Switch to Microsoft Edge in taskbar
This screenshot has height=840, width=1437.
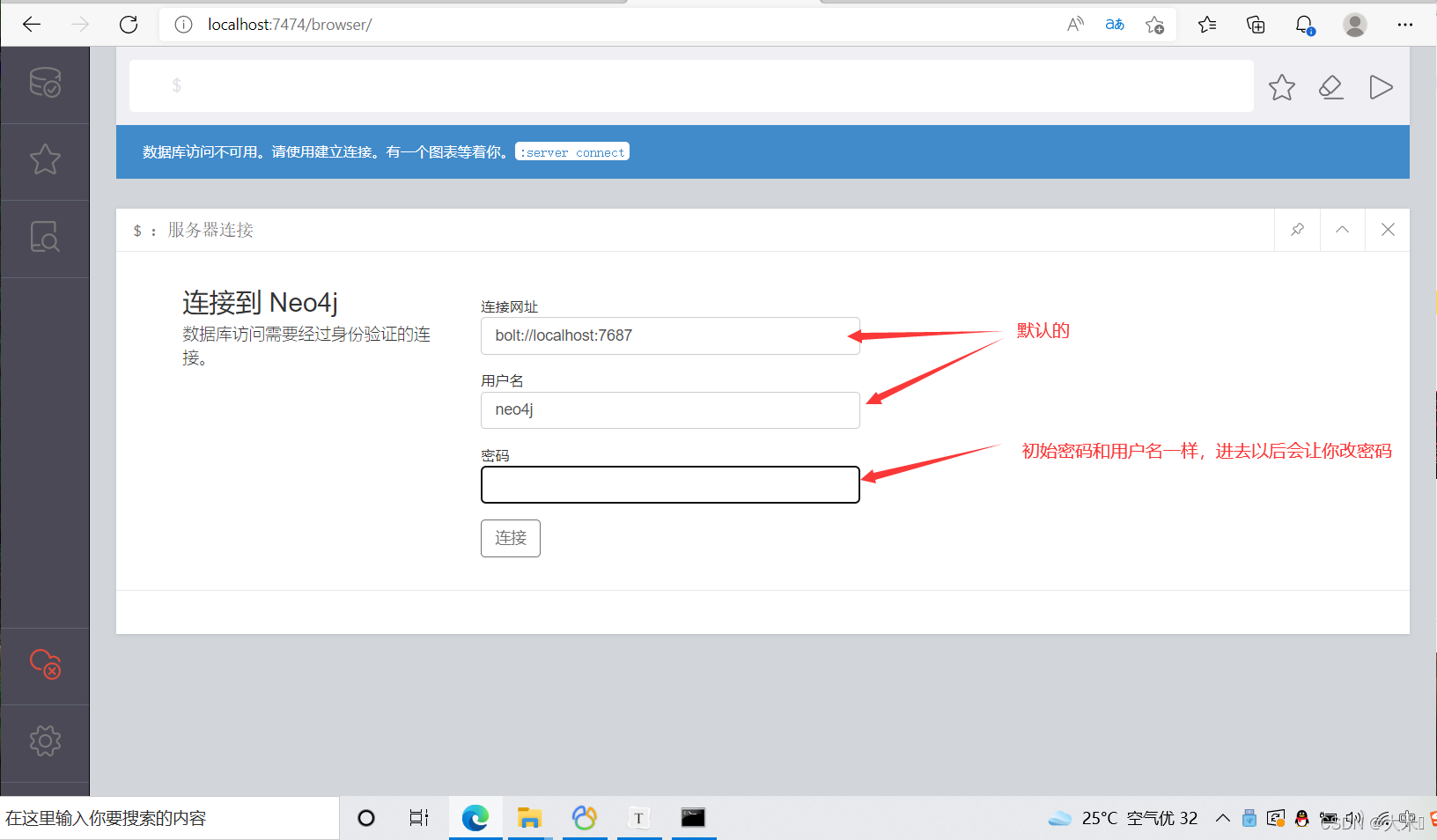point(475,818)
